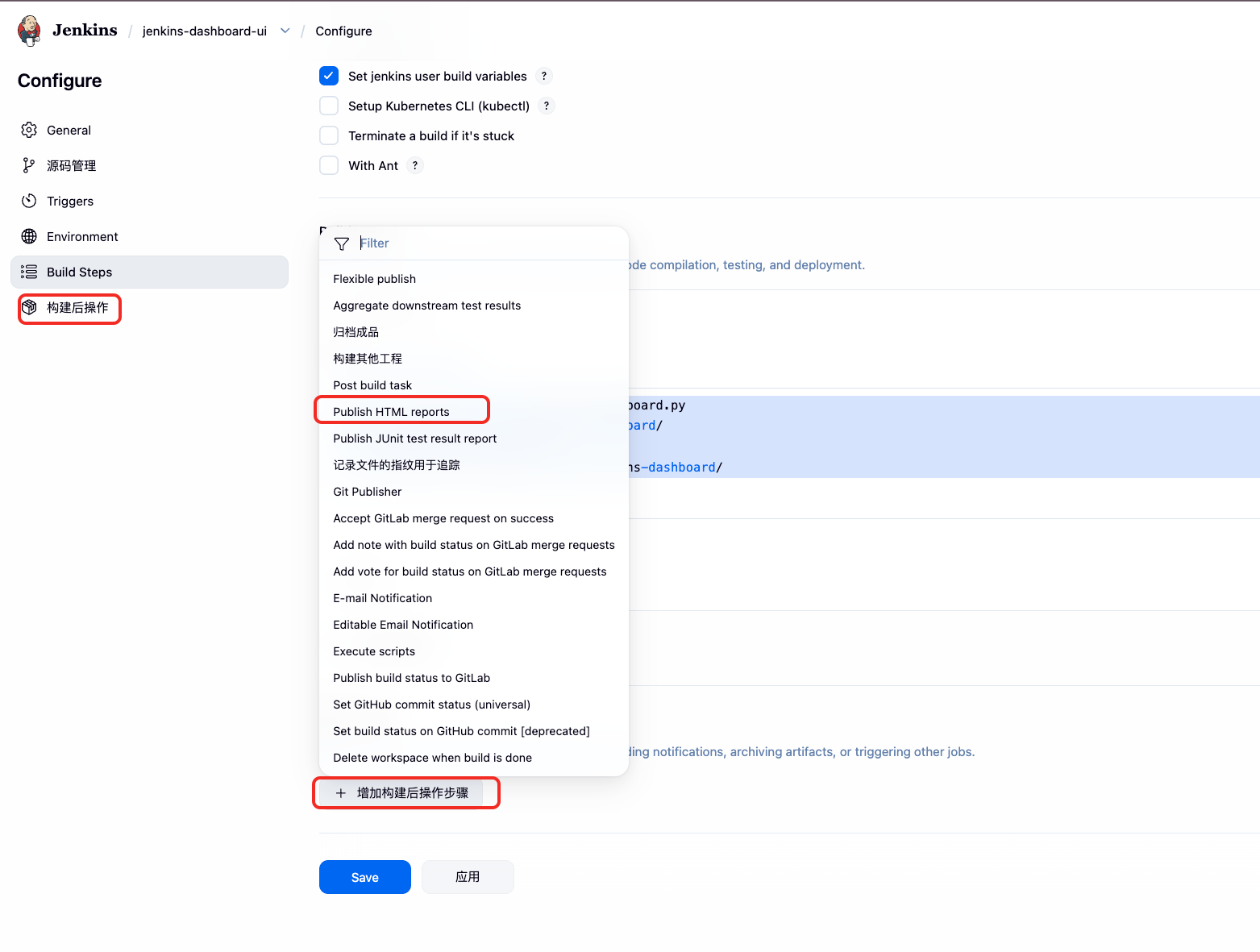Select Aggregate downstream test results
The image size is (1260, 952).
pos(474,306)
